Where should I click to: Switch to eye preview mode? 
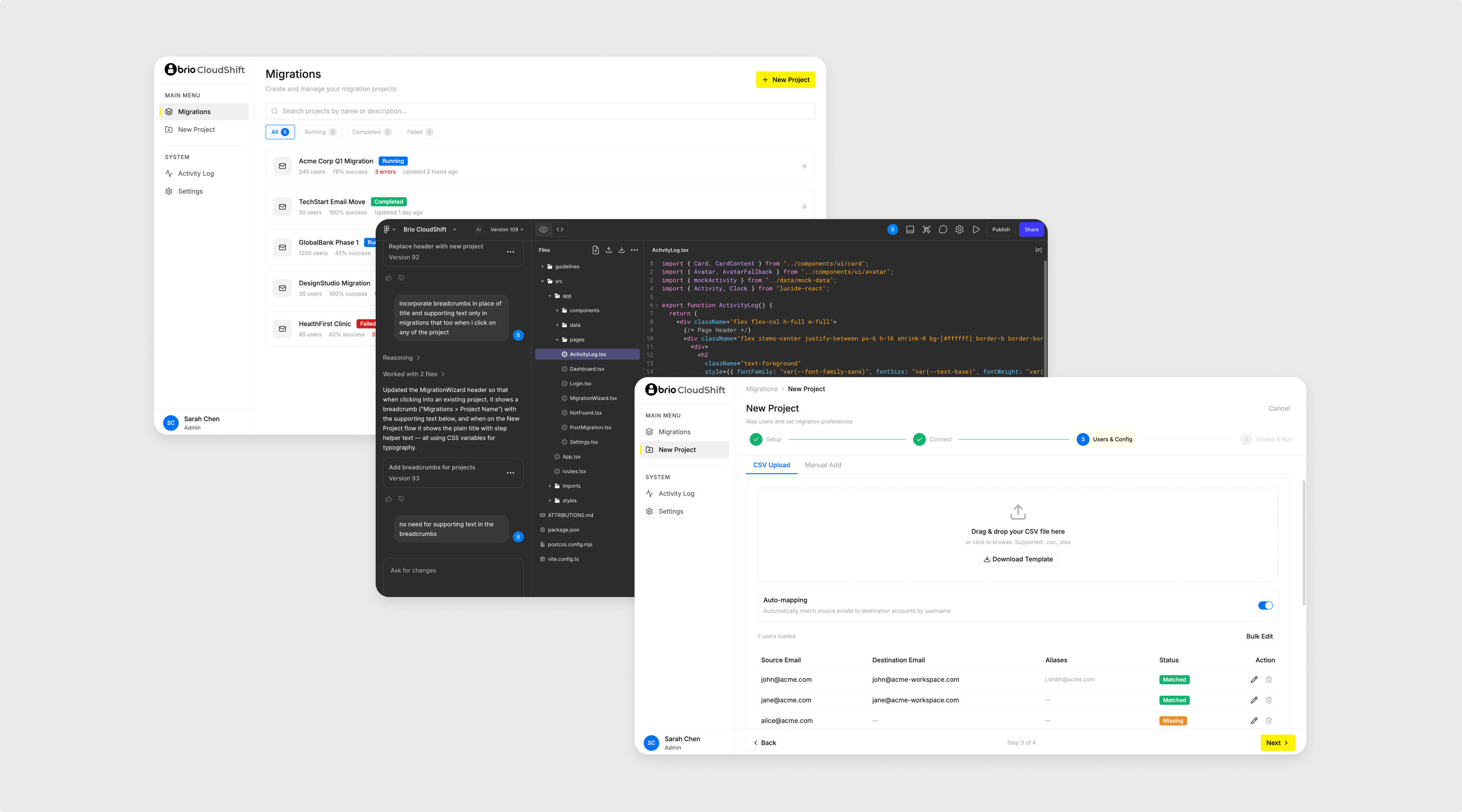point(543,229)
